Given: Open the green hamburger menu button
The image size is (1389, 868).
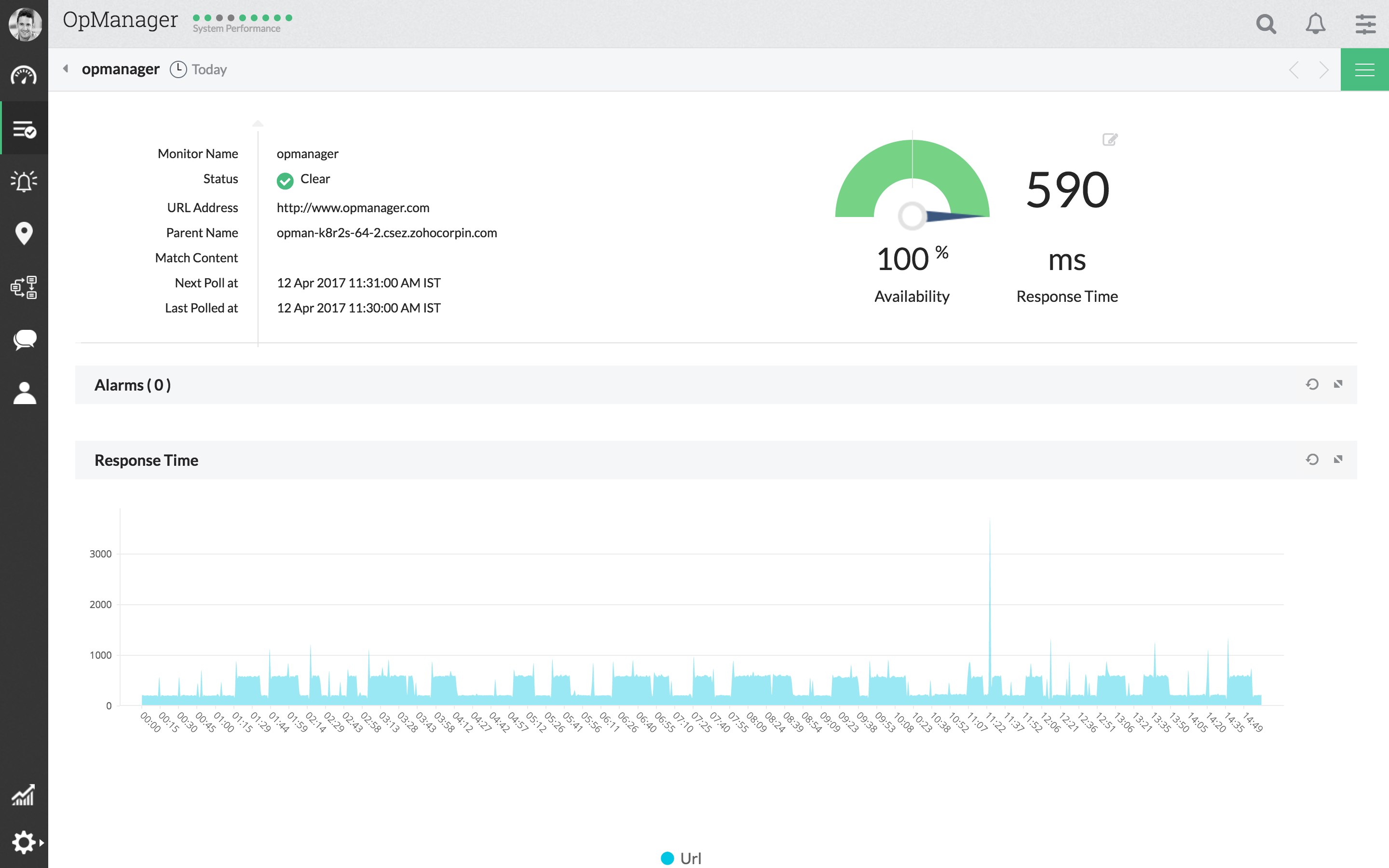Looking at the screenshot, I should coord(1364,70).
